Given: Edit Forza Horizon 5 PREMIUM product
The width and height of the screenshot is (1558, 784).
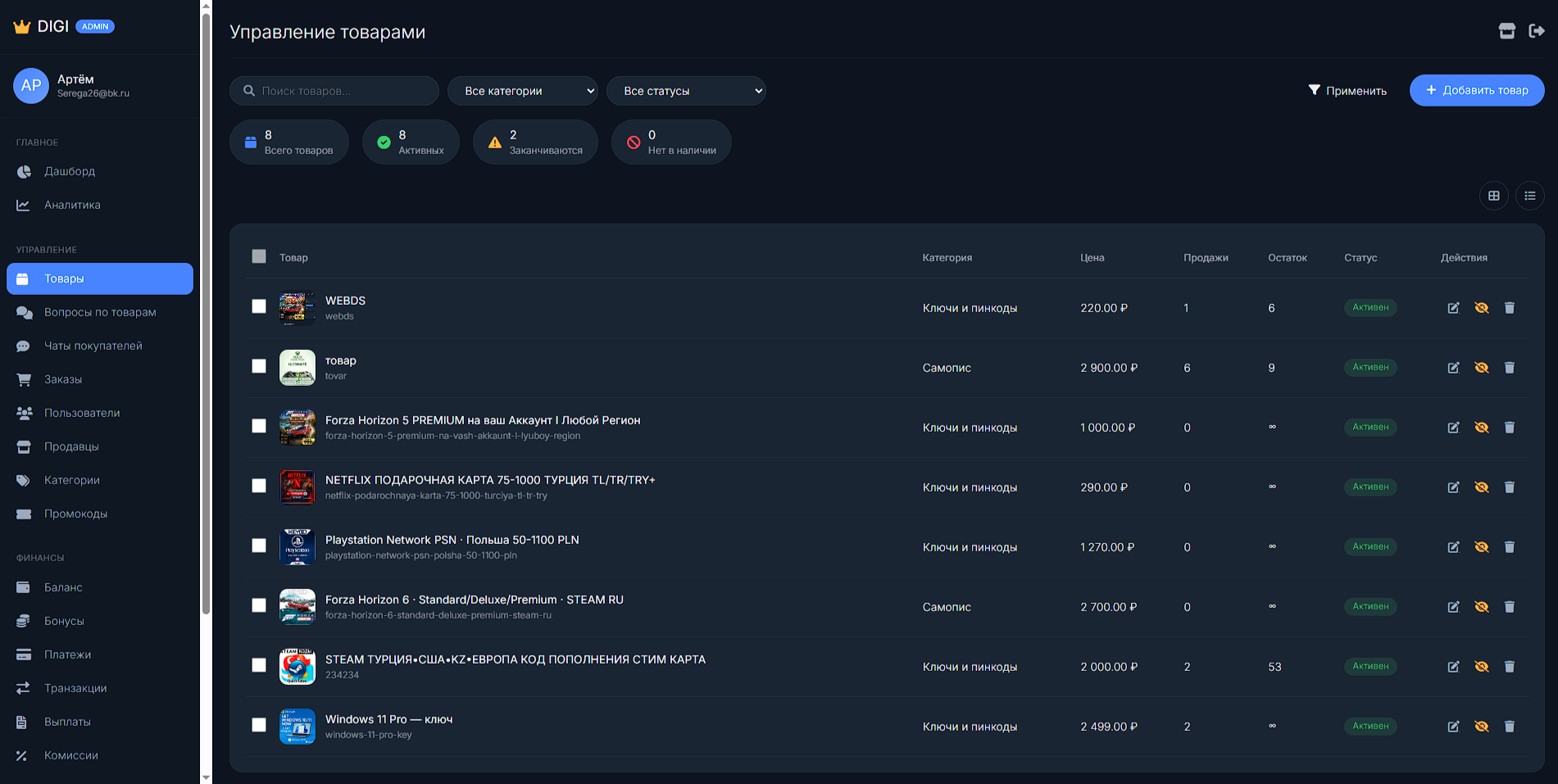Looking at the screenshot, I should click(x=1453, y=428).
